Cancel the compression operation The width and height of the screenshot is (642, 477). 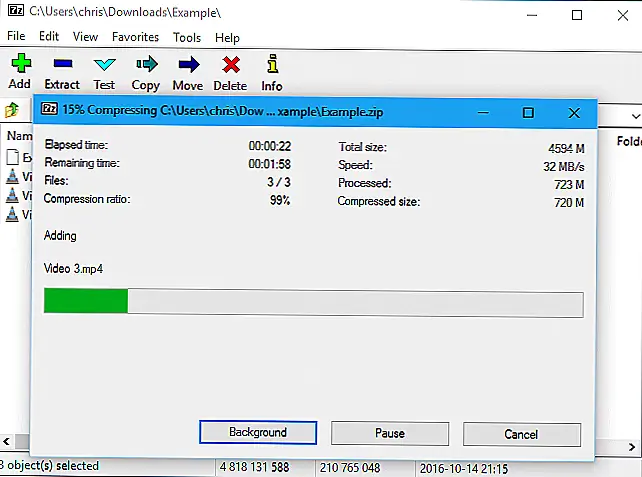point(521,433)
